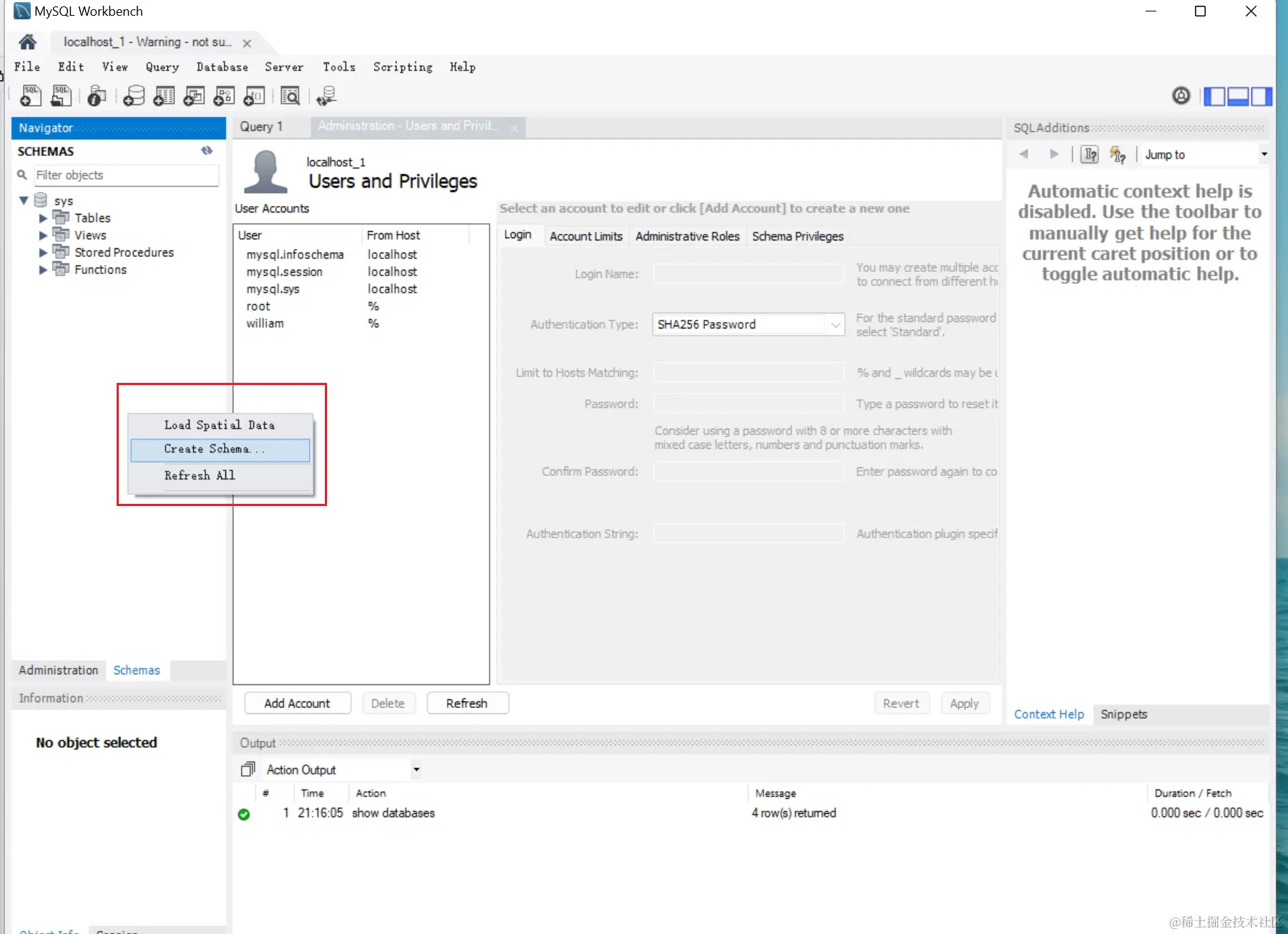Choose Create Schema from the context menu
Image resolution: width=1288 pixels, height=934 pixels.
[220, 449]
